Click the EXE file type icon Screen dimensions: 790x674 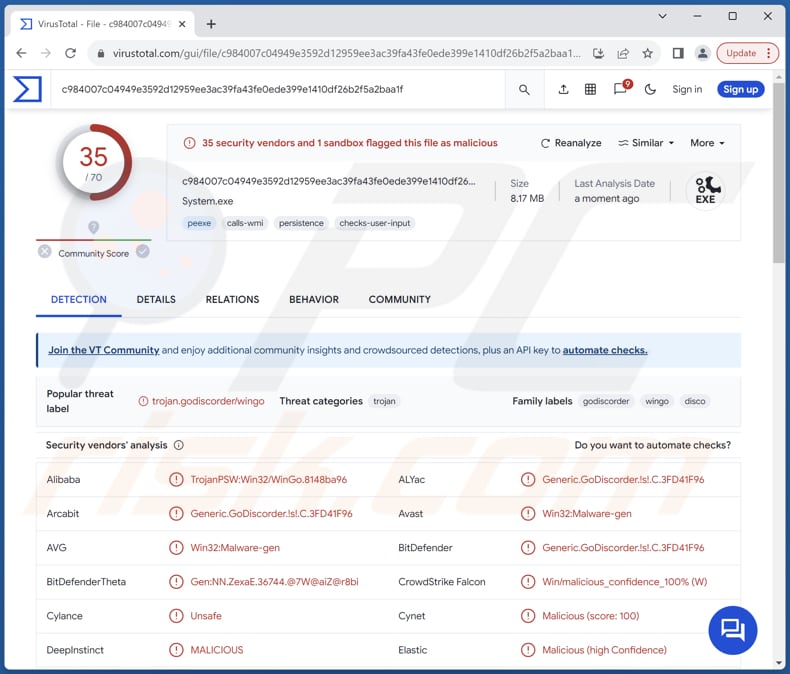pyautogui.click(x=706, y=190)
